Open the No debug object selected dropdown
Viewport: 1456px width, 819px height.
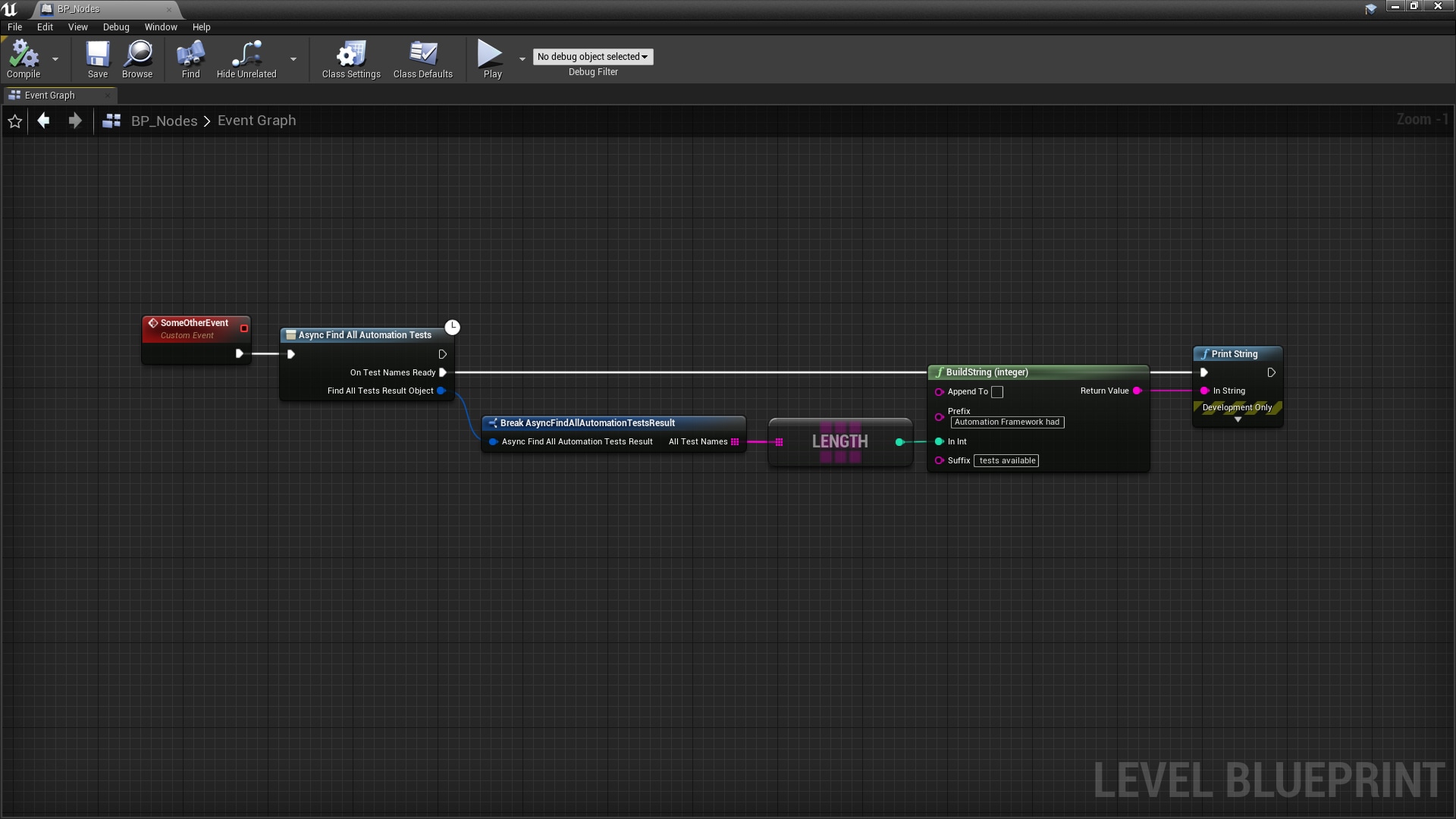[x=593, y=57]
